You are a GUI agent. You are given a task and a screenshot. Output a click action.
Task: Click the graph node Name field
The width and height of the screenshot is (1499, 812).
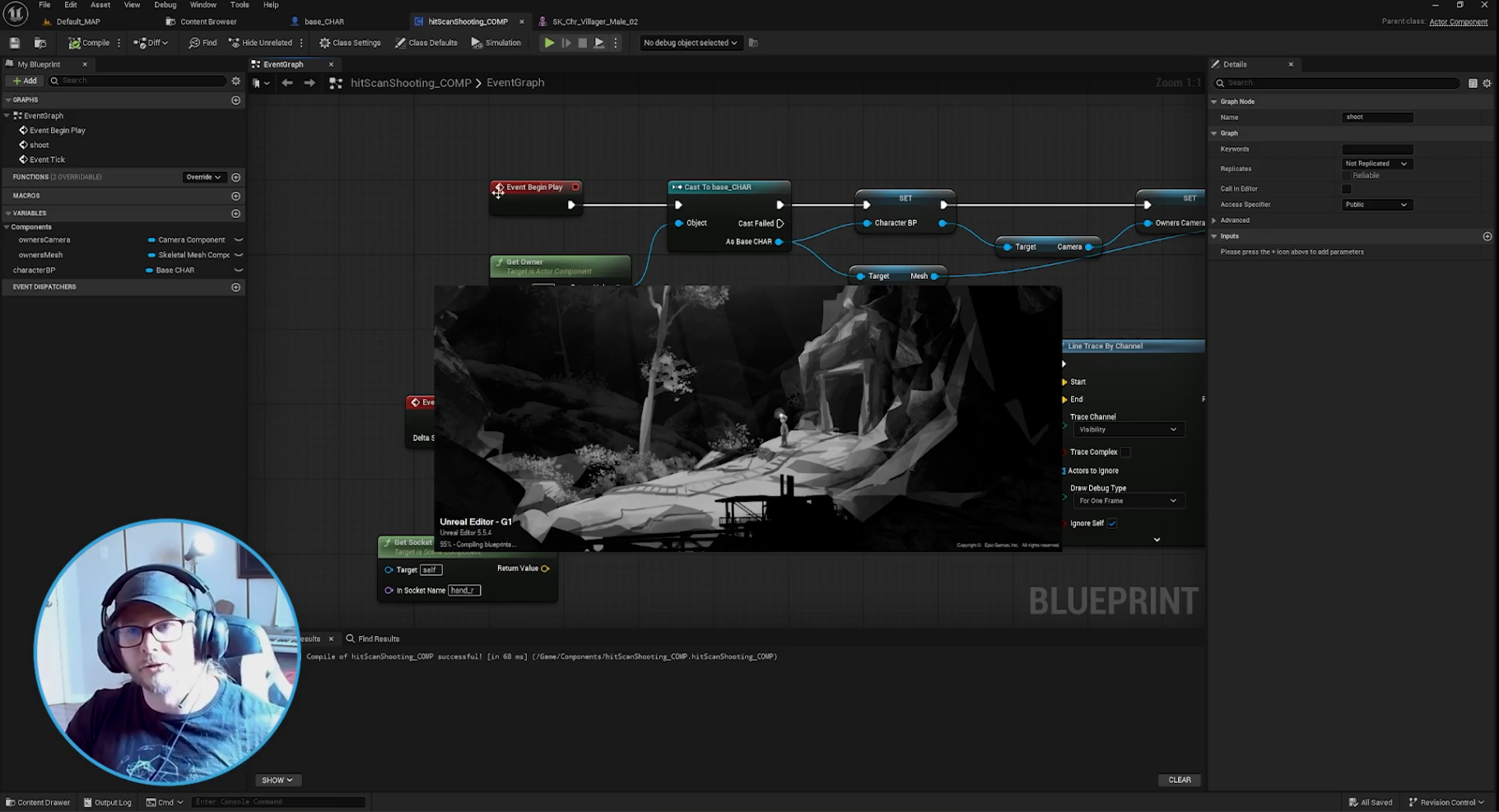point(1377,118)
